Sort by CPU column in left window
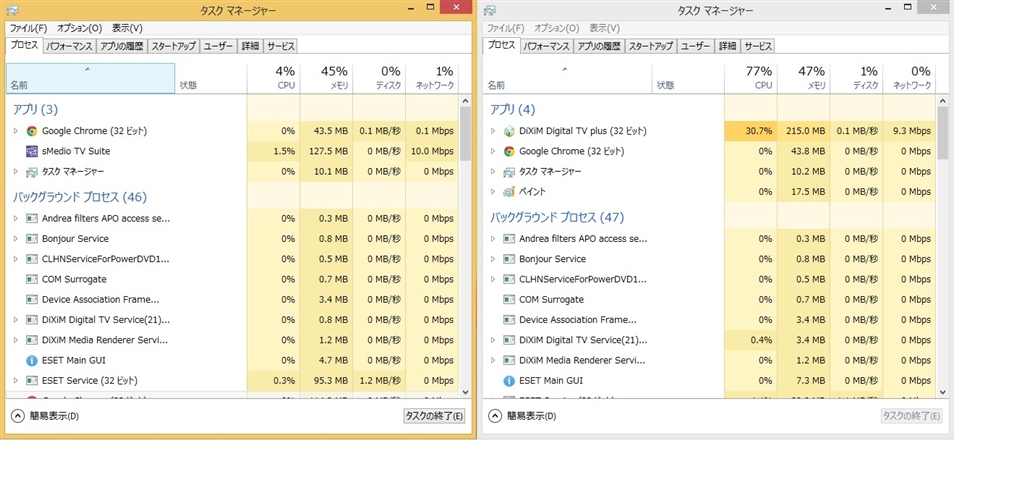 (274, 78)
